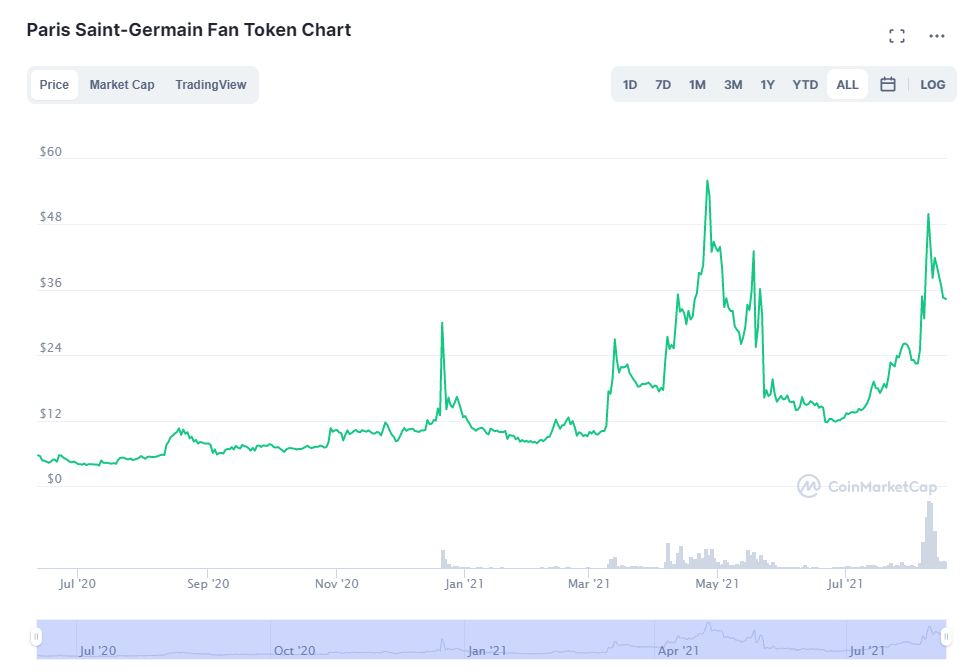
Task: Click the CoinMarketCap watermark logo
Action: (x=867, y=487)
